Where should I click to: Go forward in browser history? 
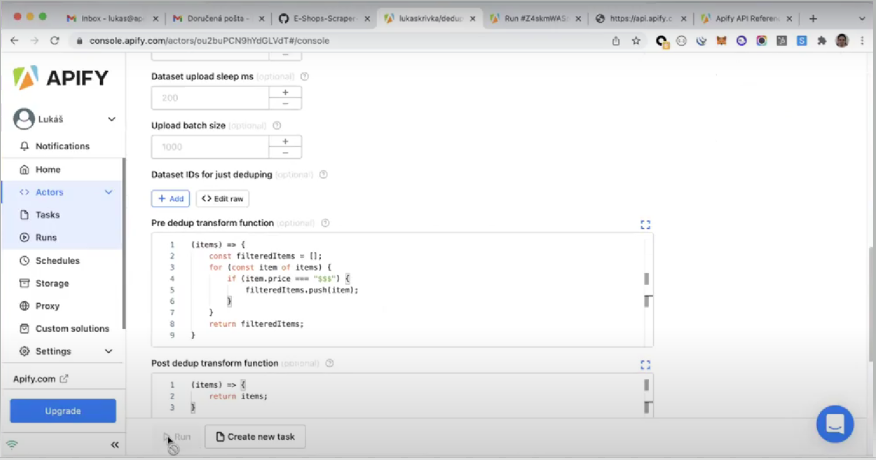pos(35,41)
